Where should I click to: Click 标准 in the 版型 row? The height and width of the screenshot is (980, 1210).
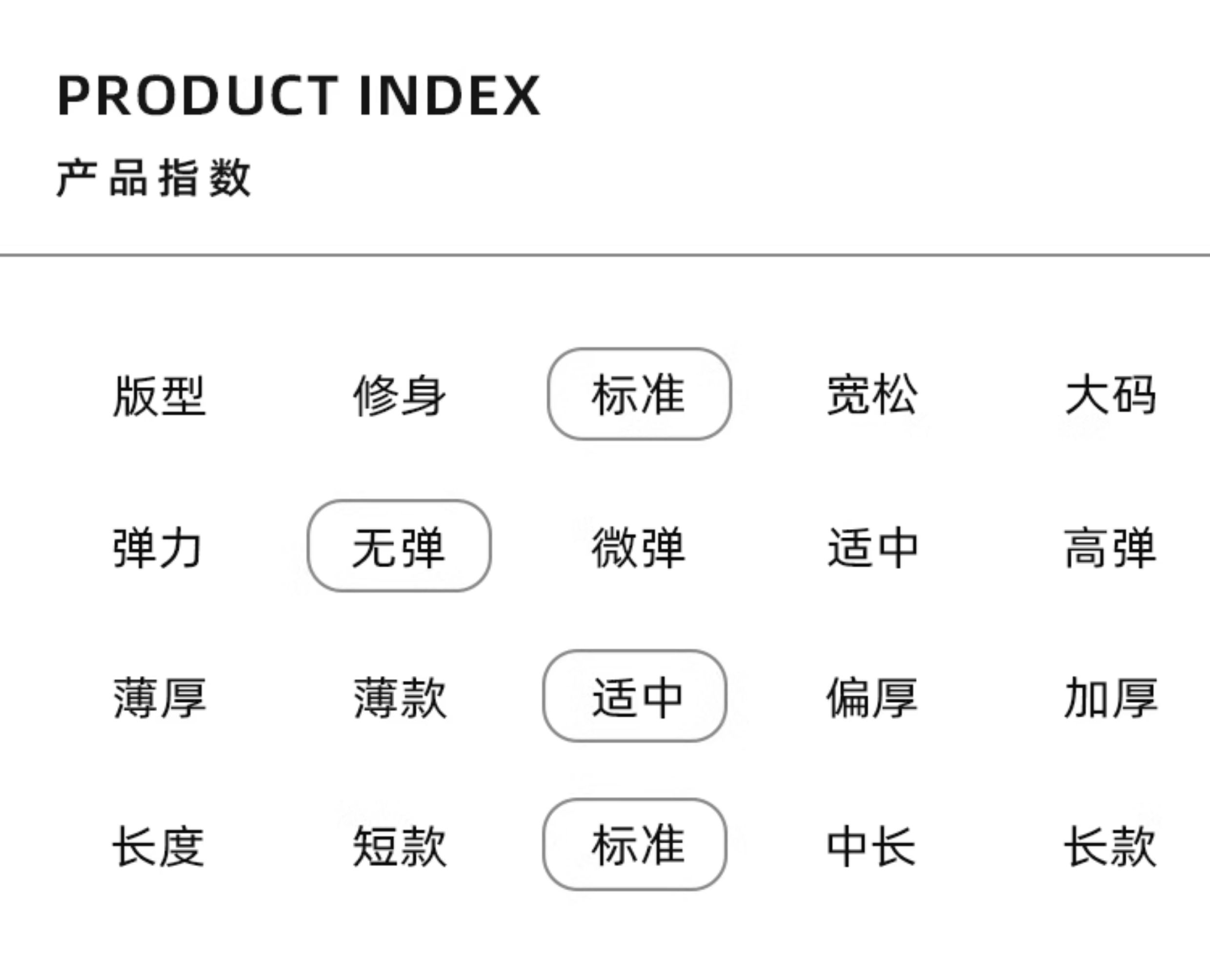tap(639, 394)
